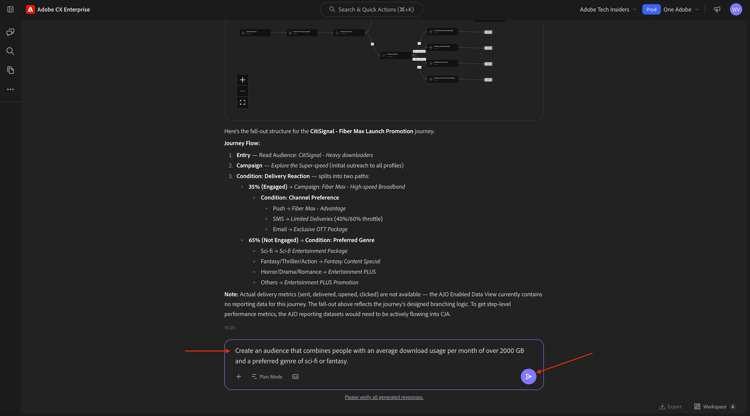The image size is (750, 416).
Task: Click the plus attachment icon in the prompt box
Action: coord(238,376)
